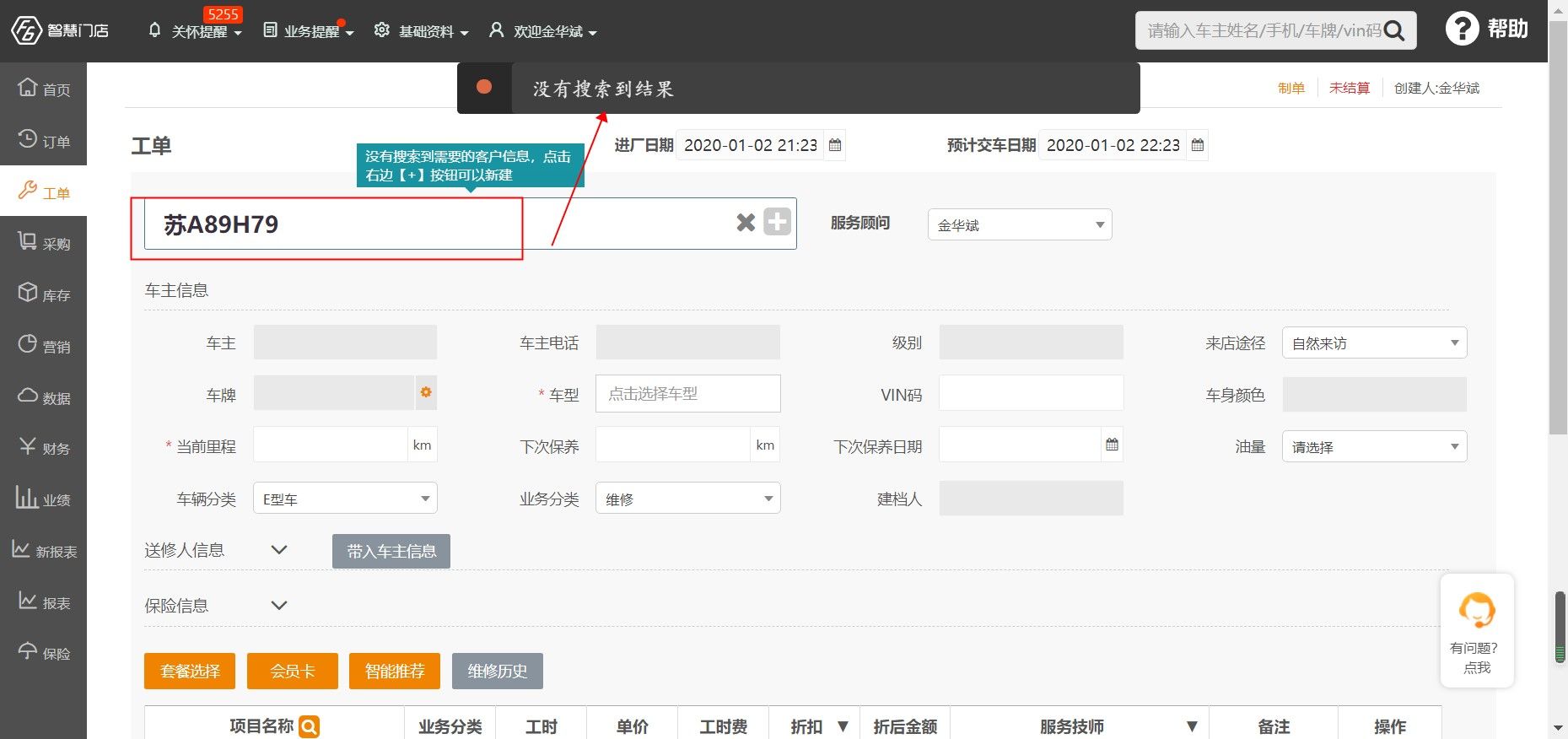1568x739 pixels.
Task: Expand the 保险信息 section
Action: coord(279,606)
